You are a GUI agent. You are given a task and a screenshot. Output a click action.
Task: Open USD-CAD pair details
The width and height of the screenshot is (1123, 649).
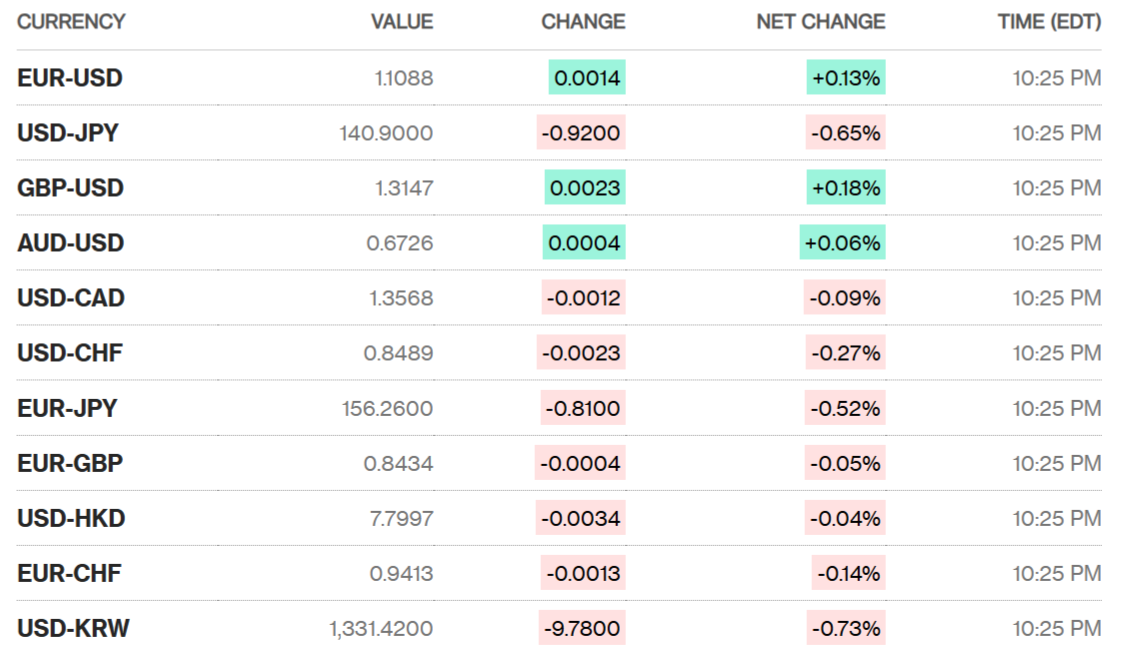(71, 298)
